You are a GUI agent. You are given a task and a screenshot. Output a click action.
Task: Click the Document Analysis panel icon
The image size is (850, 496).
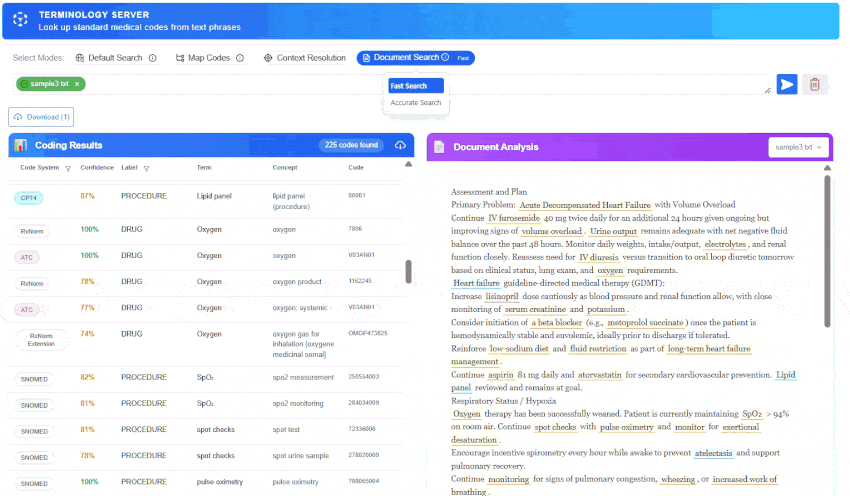point(439,147)
